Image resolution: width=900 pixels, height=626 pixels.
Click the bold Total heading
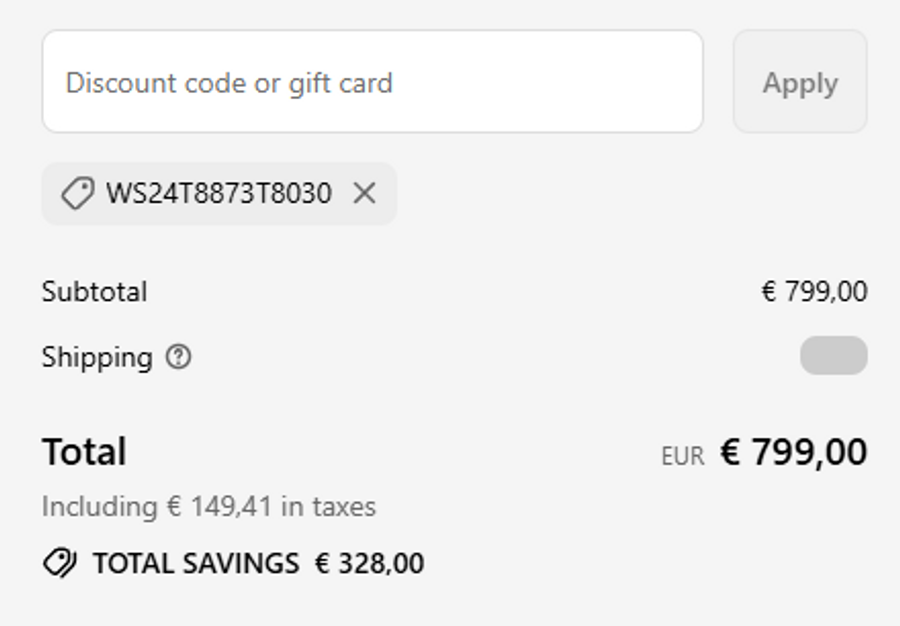coord(84,452)
